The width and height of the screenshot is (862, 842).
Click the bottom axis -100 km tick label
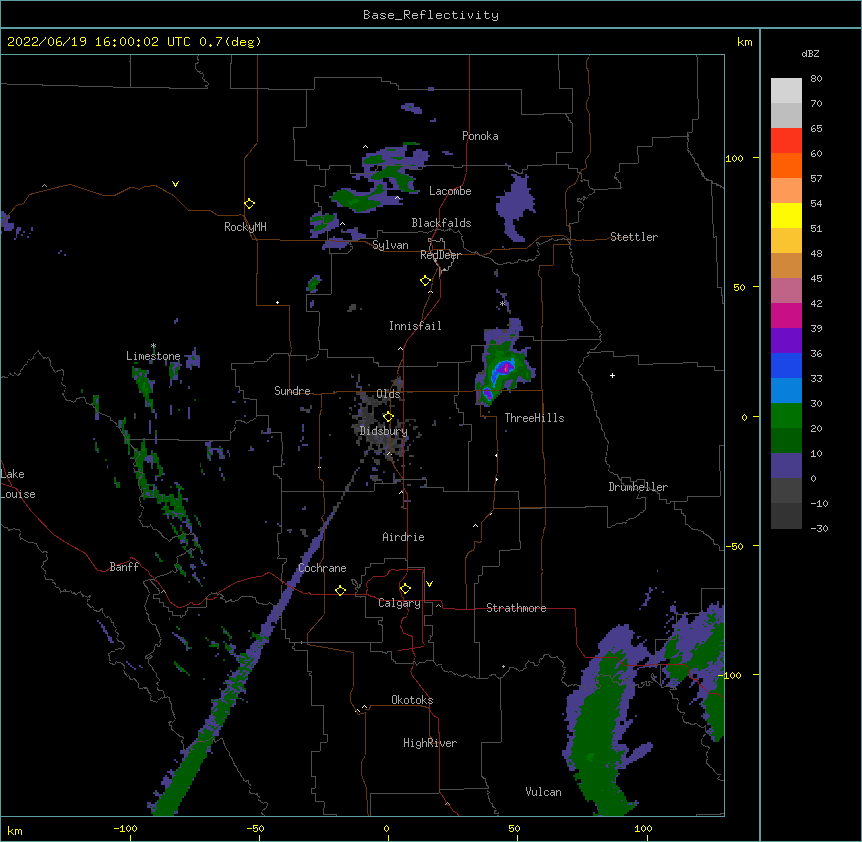125,828
